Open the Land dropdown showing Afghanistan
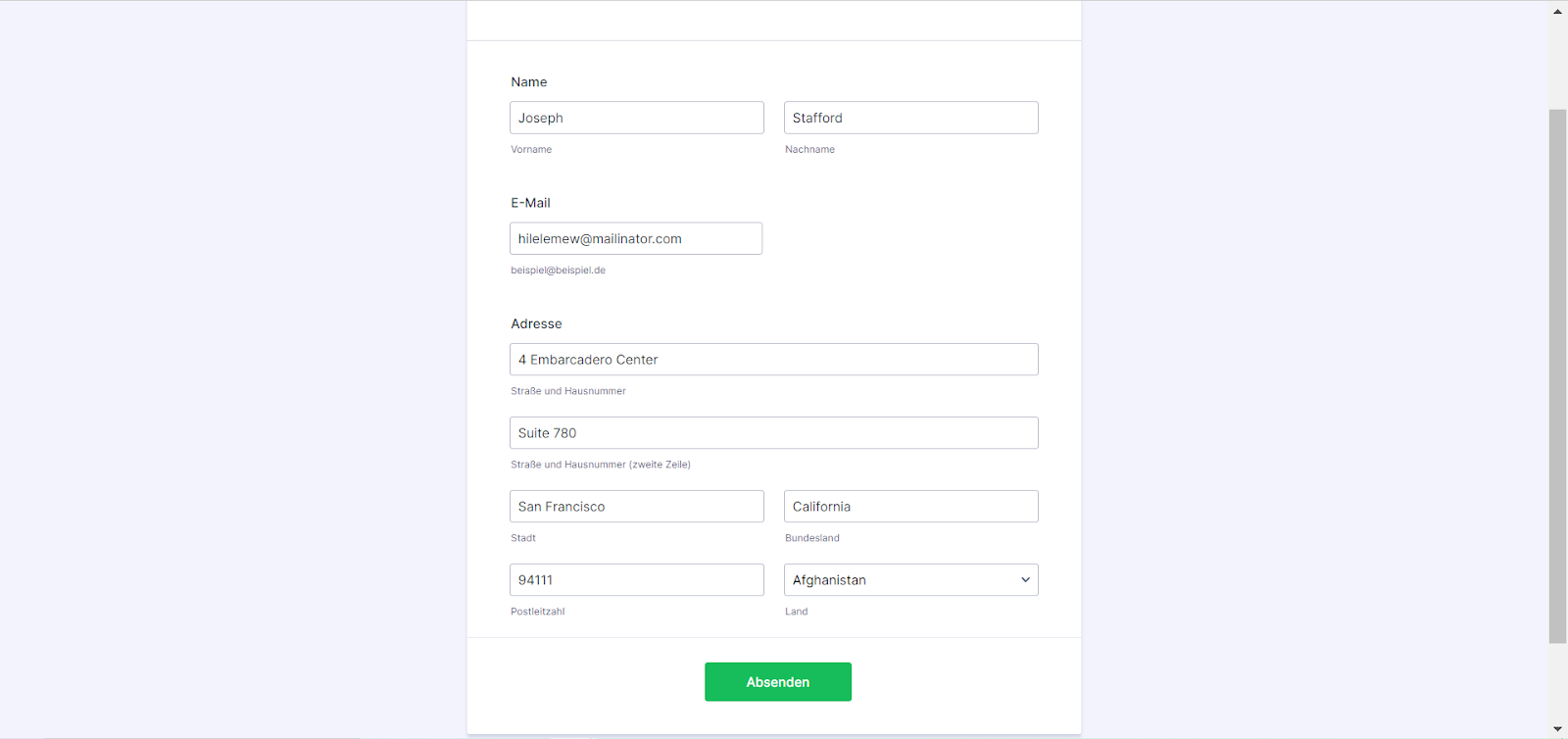The height and width of the screenshot is (739, 1568). tap(910, 580)
